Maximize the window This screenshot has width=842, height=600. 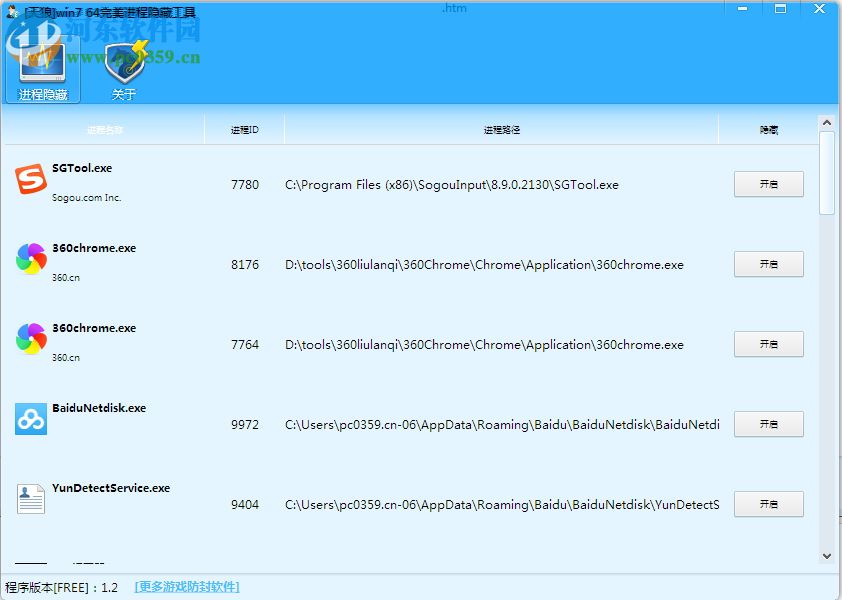[780, 9]
